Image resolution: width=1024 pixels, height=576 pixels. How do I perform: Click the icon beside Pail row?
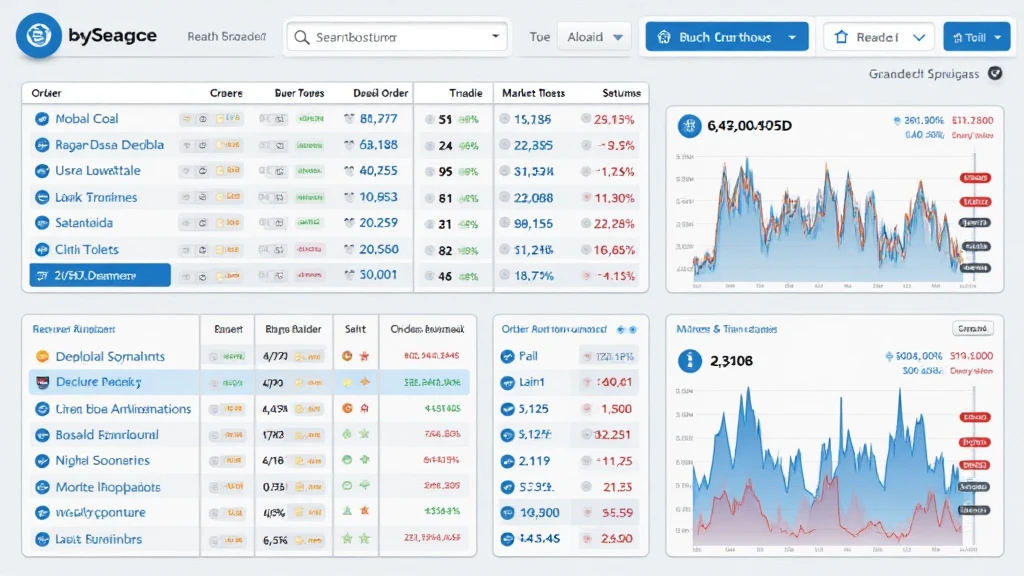coord(506,356)
